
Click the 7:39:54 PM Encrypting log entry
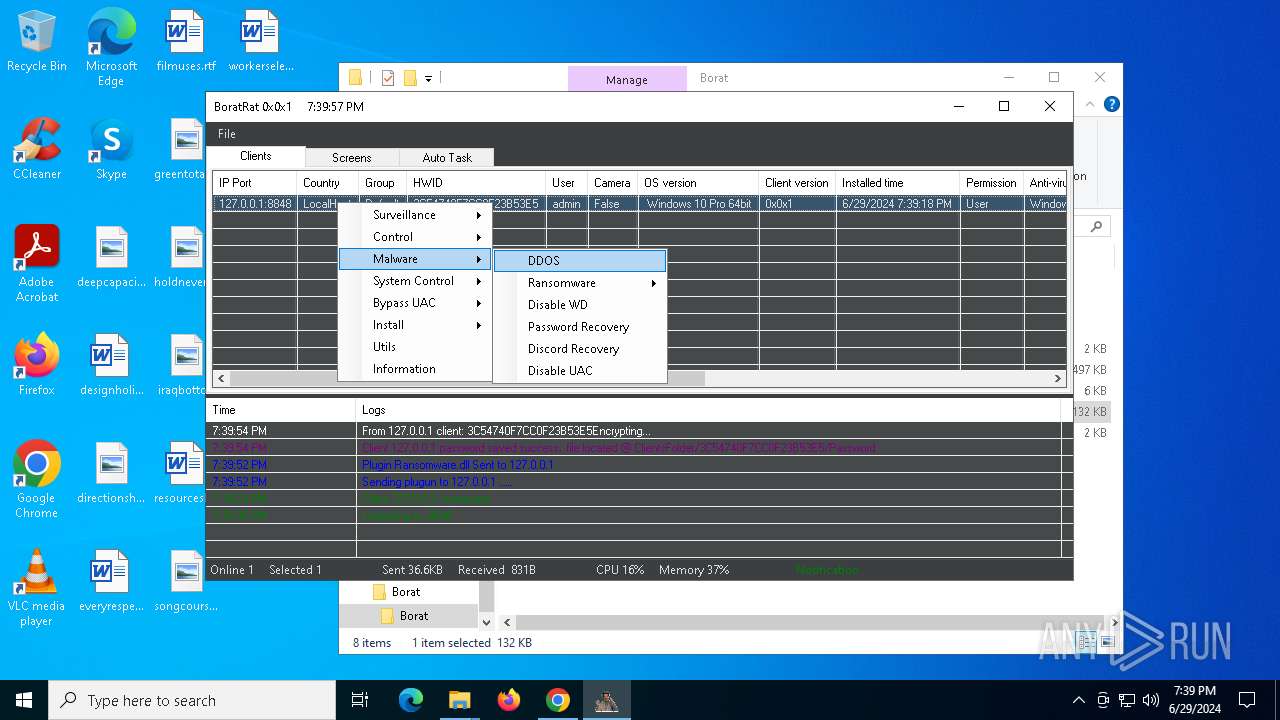(x=634, y=431)
